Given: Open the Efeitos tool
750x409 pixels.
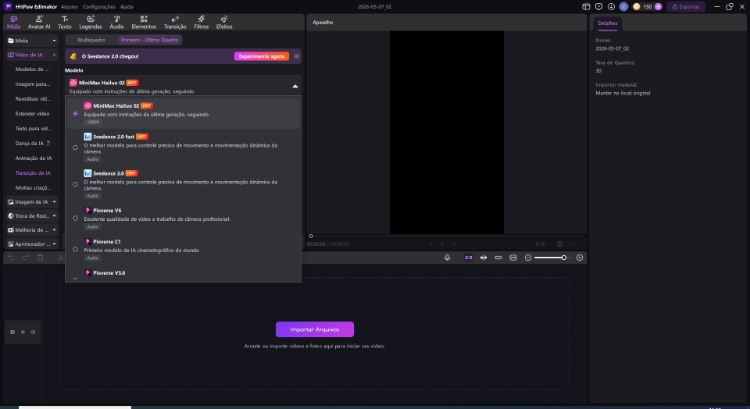Looking at the screenshot, I should tap(224, 22).
